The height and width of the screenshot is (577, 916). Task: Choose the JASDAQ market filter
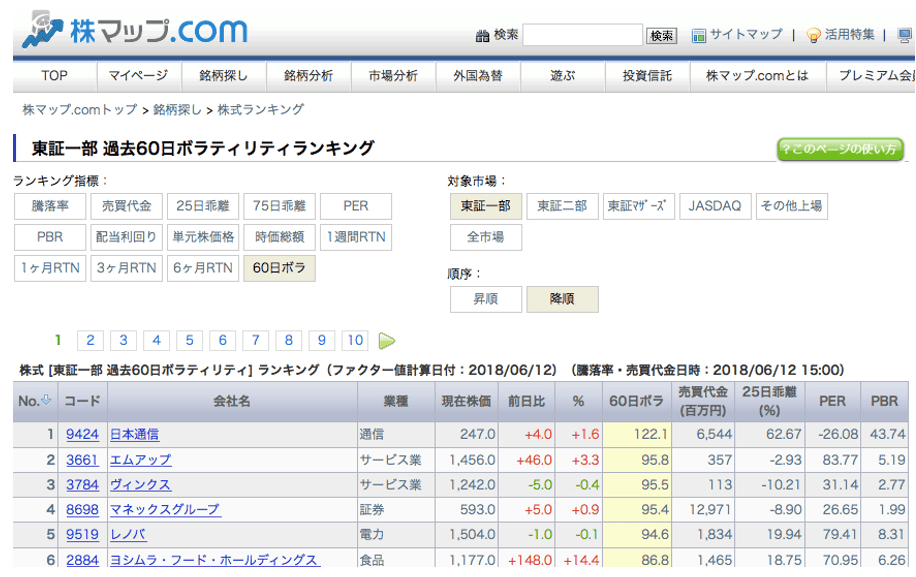pyautogui.click(x=715, y=206)
